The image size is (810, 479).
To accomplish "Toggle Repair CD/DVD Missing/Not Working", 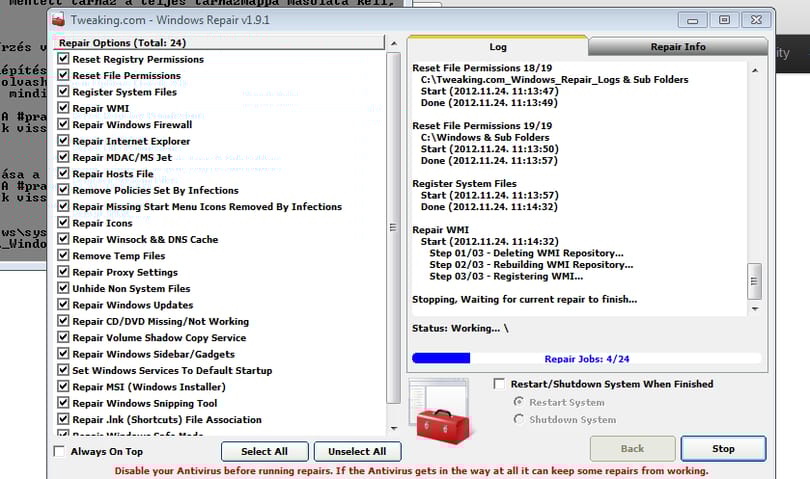I will click(63, 321).
